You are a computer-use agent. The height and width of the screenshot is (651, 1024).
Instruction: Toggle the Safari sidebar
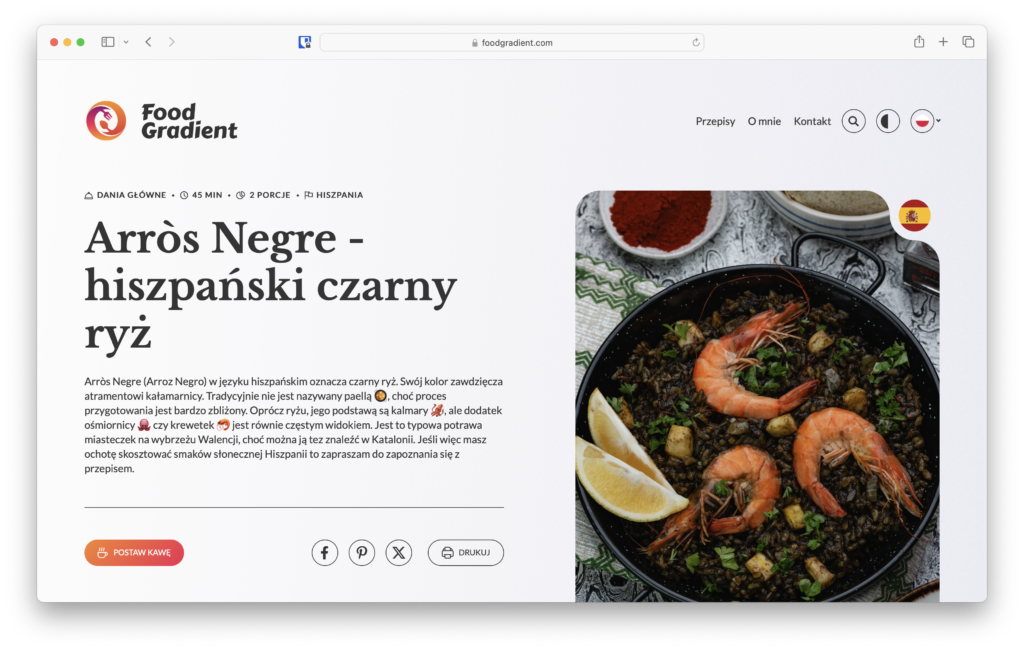click(x=108, y=42)
